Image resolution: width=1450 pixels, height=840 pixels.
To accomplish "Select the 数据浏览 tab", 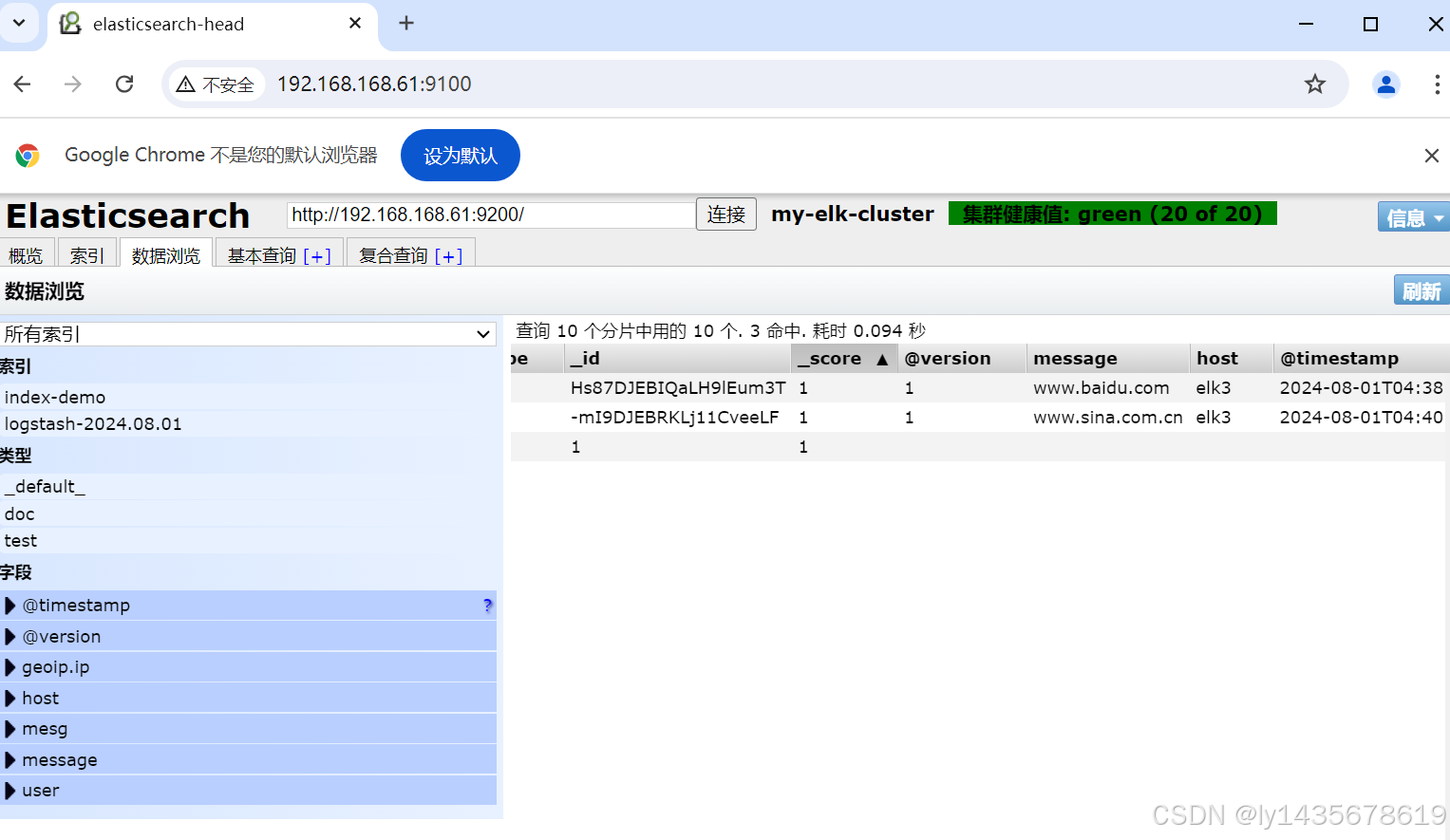I will [166, 255].
